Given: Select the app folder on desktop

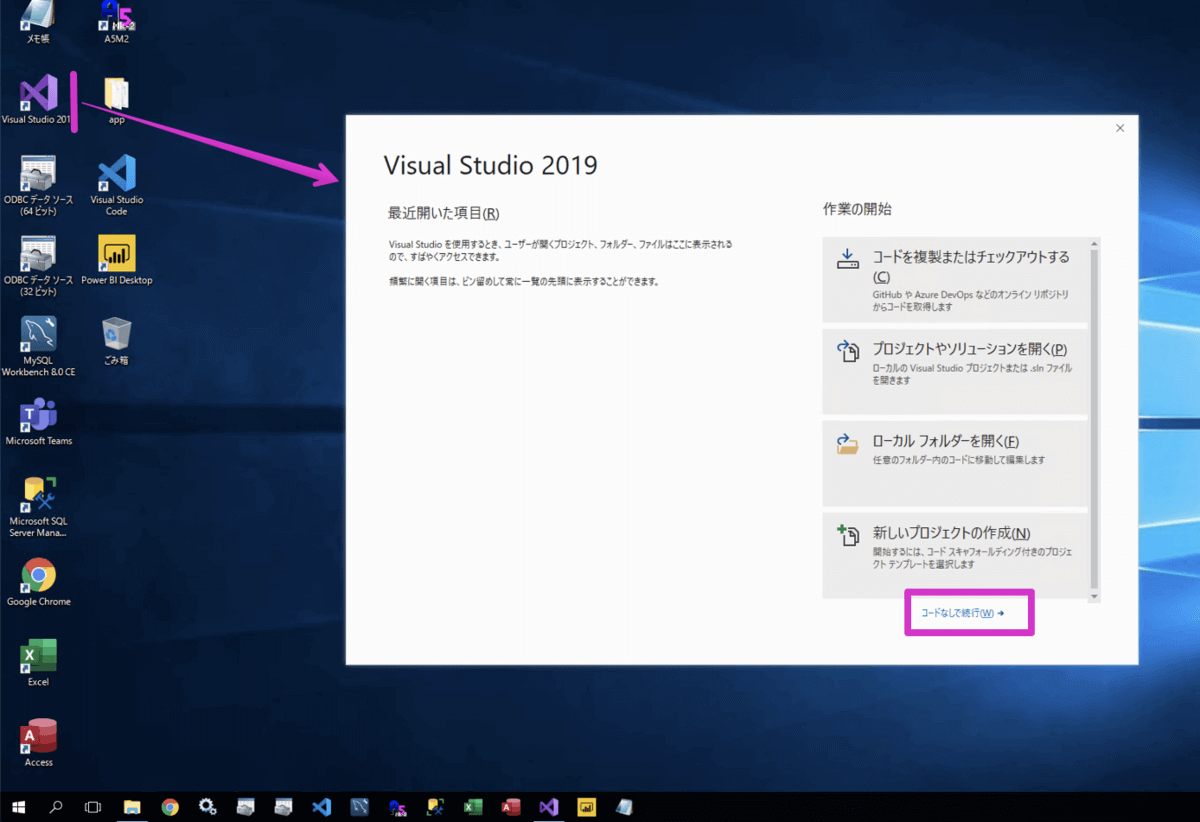Looking at the screenshot, I should pyautogui.click(x=117, y=100).
